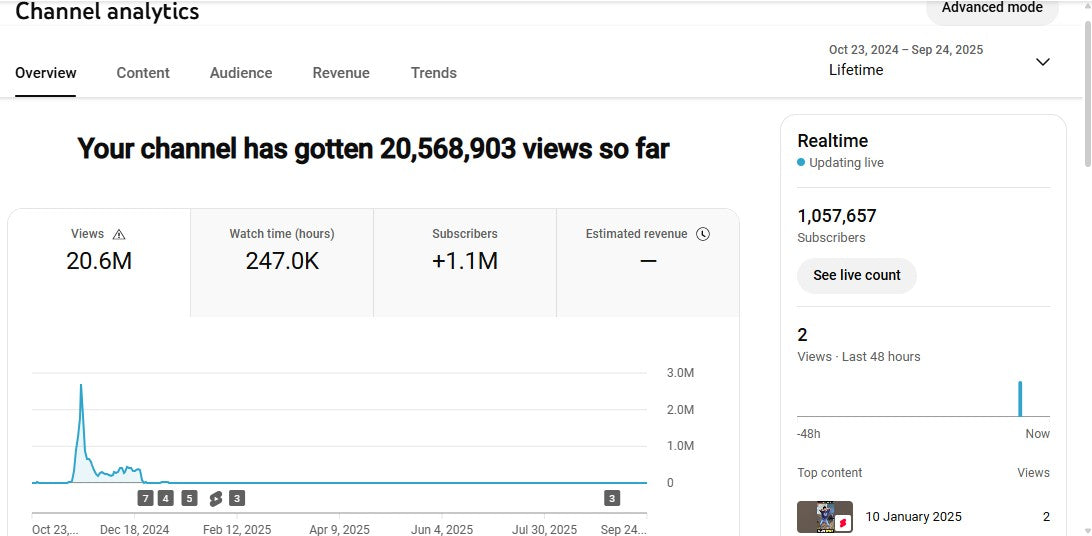The width and height of the screenshot is (1092, 536).
Task: Click the warning triangle beside Views
Action: tap(119, 234)
